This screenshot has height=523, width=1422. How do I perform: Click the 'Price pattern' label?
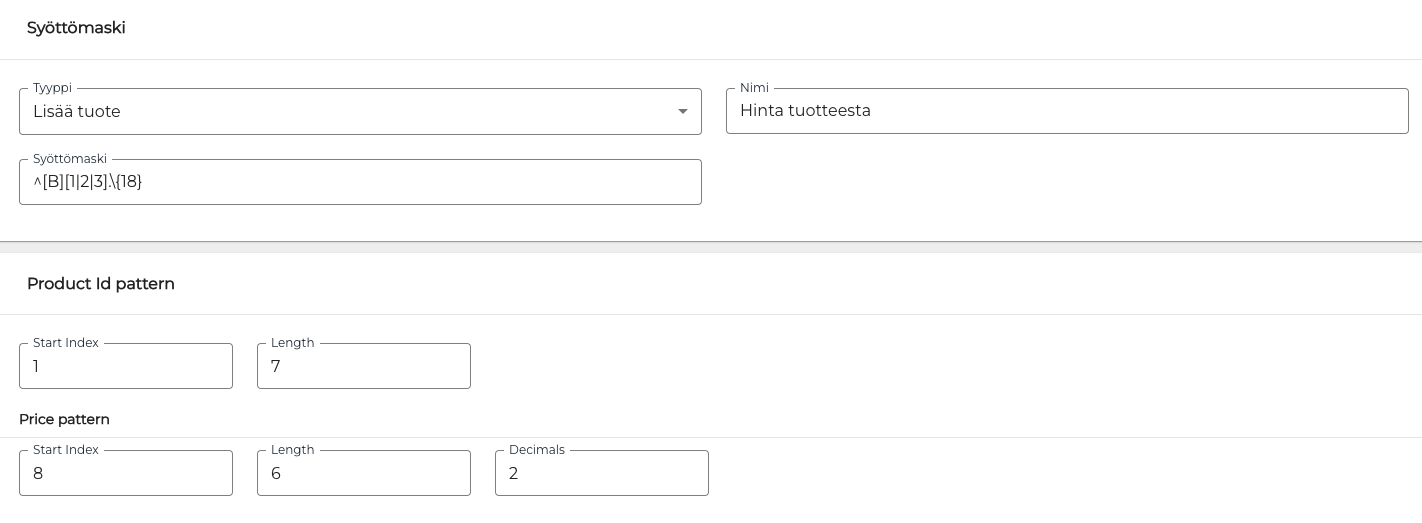click(64, 419)
